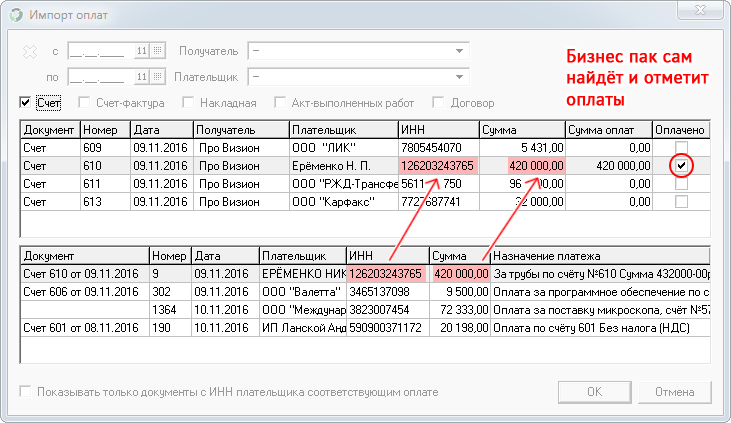Open the calendar picker for start date

point(157,51)
